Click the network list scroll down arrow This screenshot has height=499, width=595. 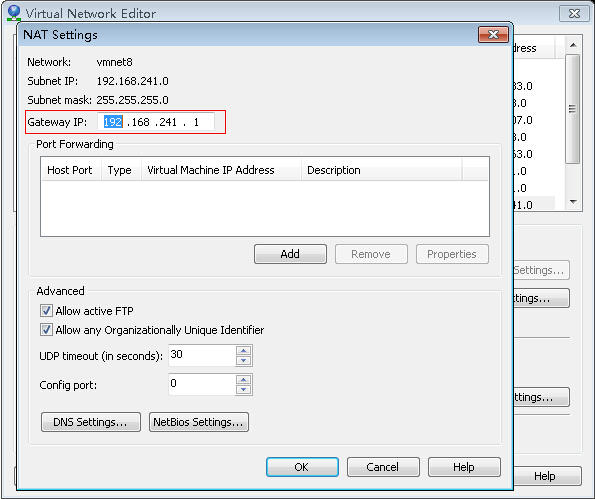tap(573, 202)
